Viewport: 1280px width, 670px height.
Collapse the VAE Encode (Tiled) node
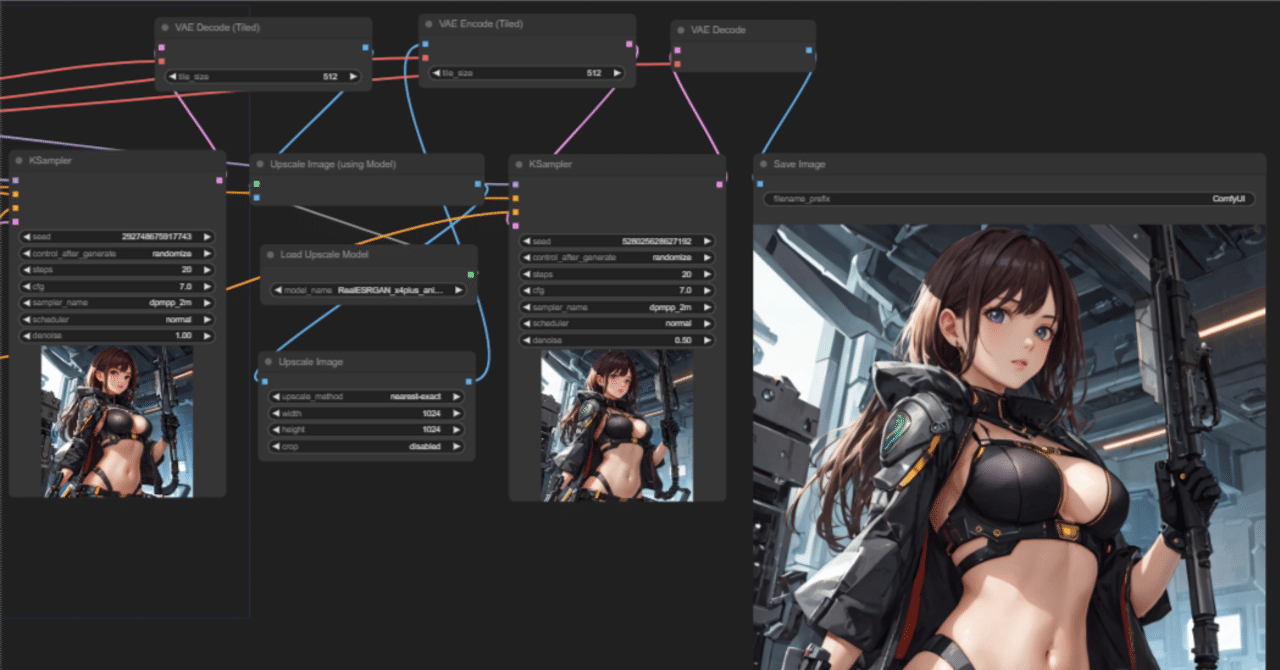point(427,23)
